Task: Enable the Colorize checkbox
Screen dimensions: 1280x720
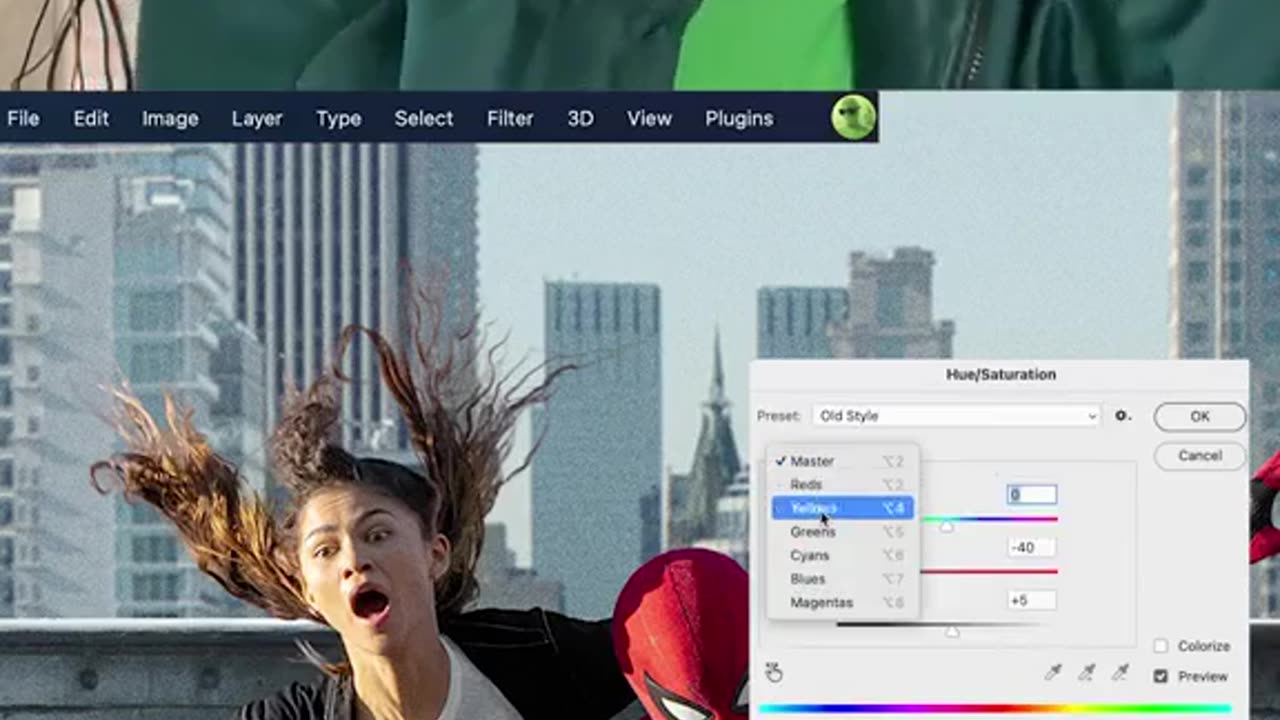Action: coord(1161,646)
